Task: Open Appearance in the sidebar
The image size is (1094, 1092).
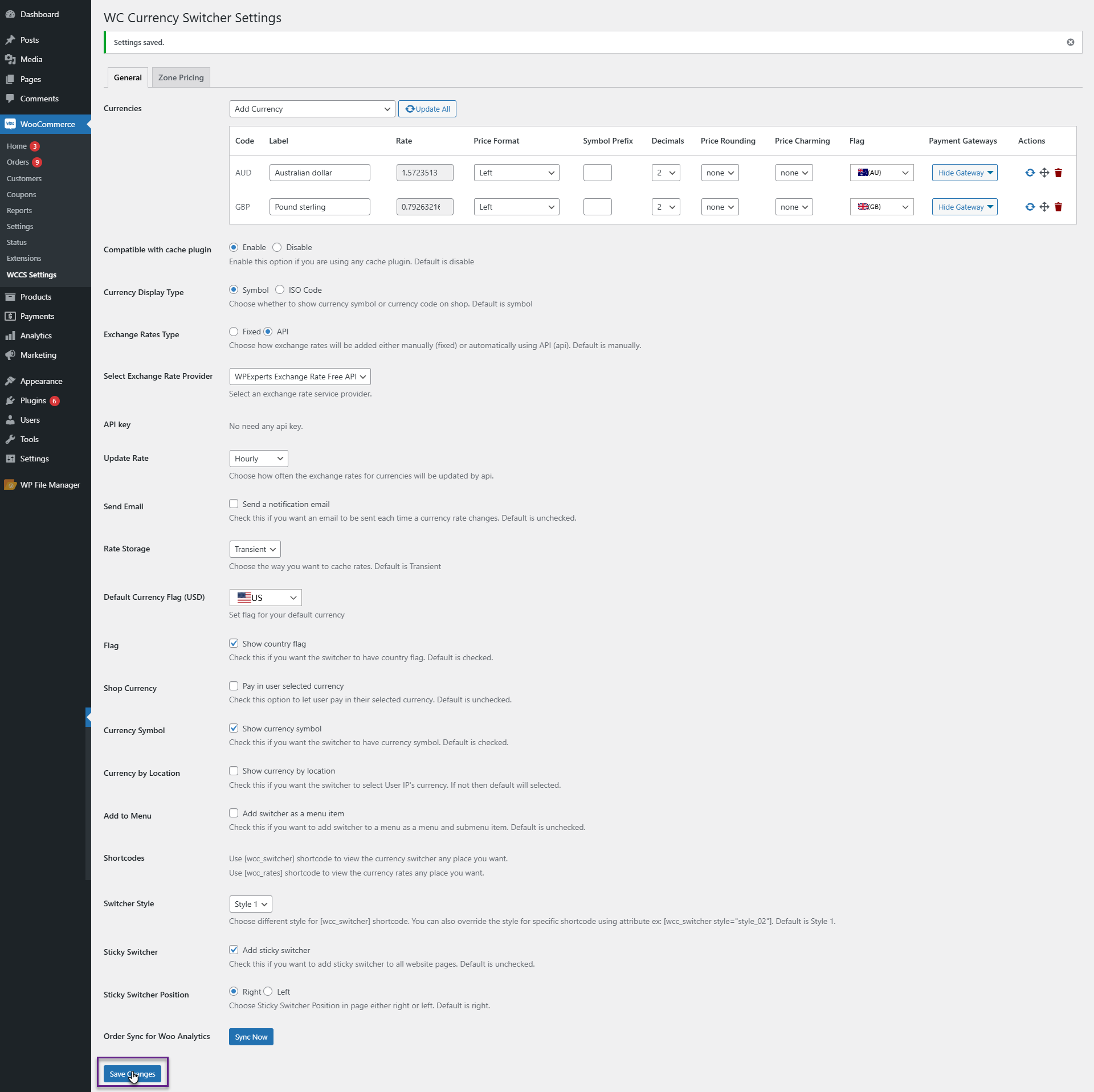Action: tap(46, 381)
